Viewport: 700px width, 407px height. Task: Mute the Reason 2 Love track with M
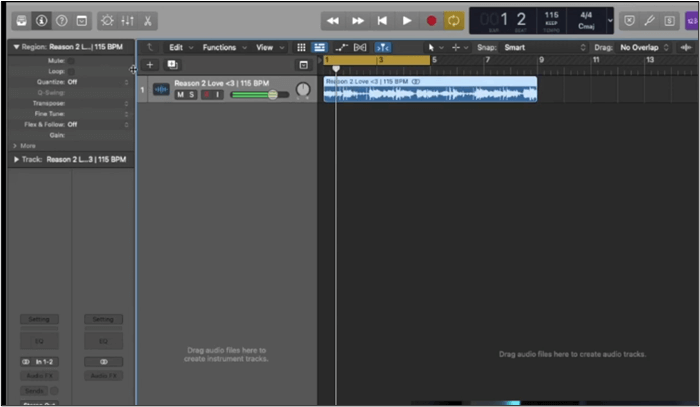[x=181, y=95]
